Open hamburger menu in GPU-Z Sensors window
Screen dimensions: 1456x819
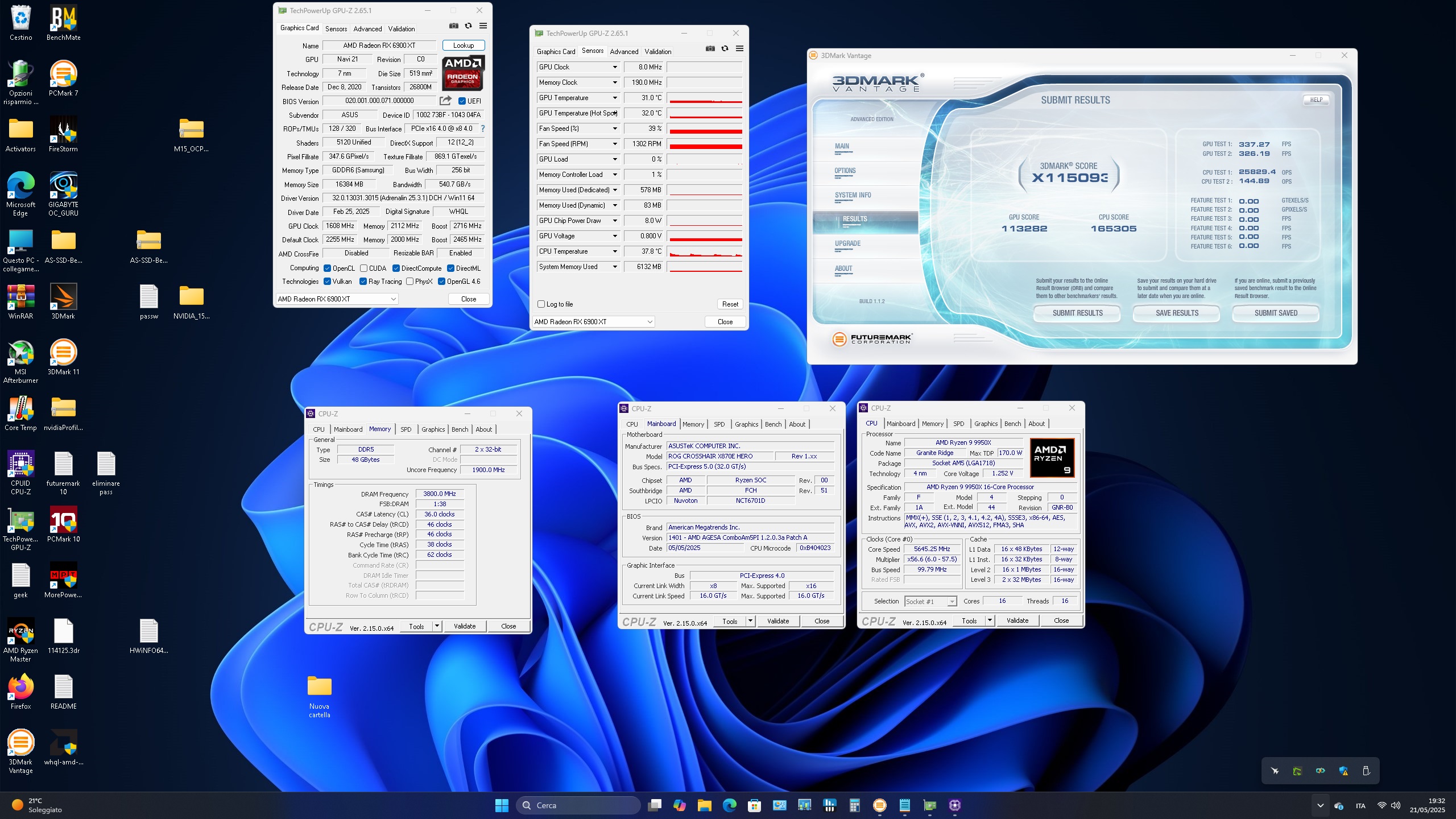[739, 48]
